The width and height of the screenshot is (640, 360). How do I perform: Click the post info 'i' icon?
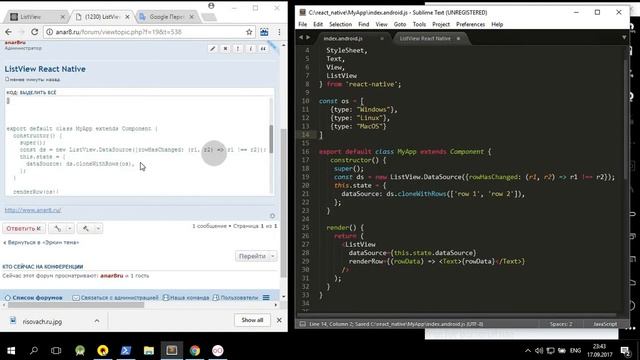coord(251,49)
